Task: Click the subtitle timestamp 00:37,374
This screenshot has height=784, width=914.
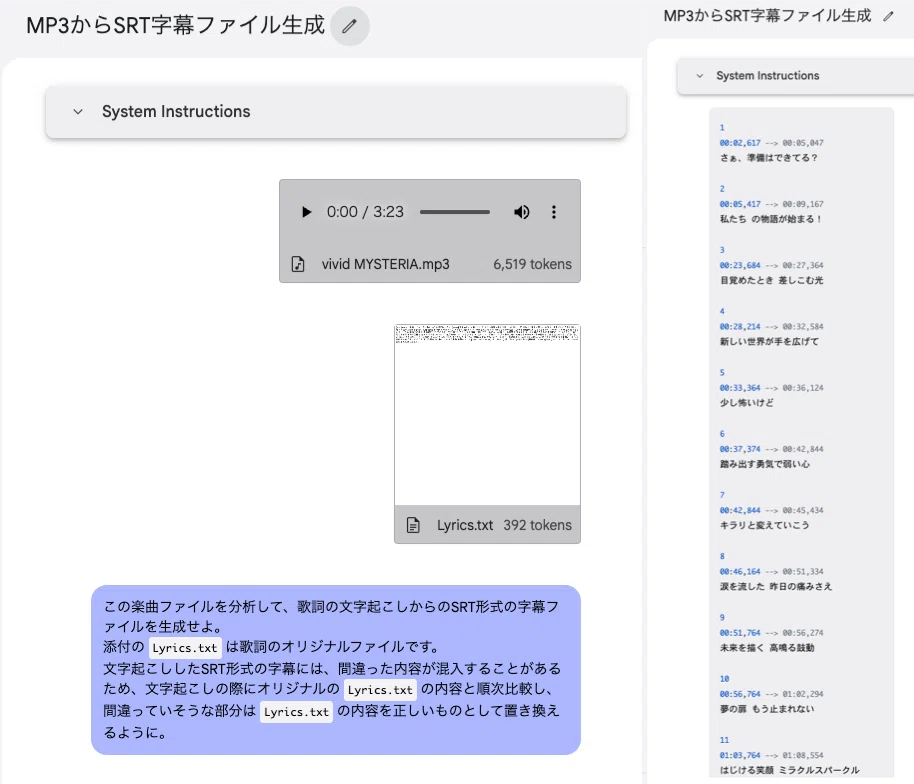Action: [740, 449]
